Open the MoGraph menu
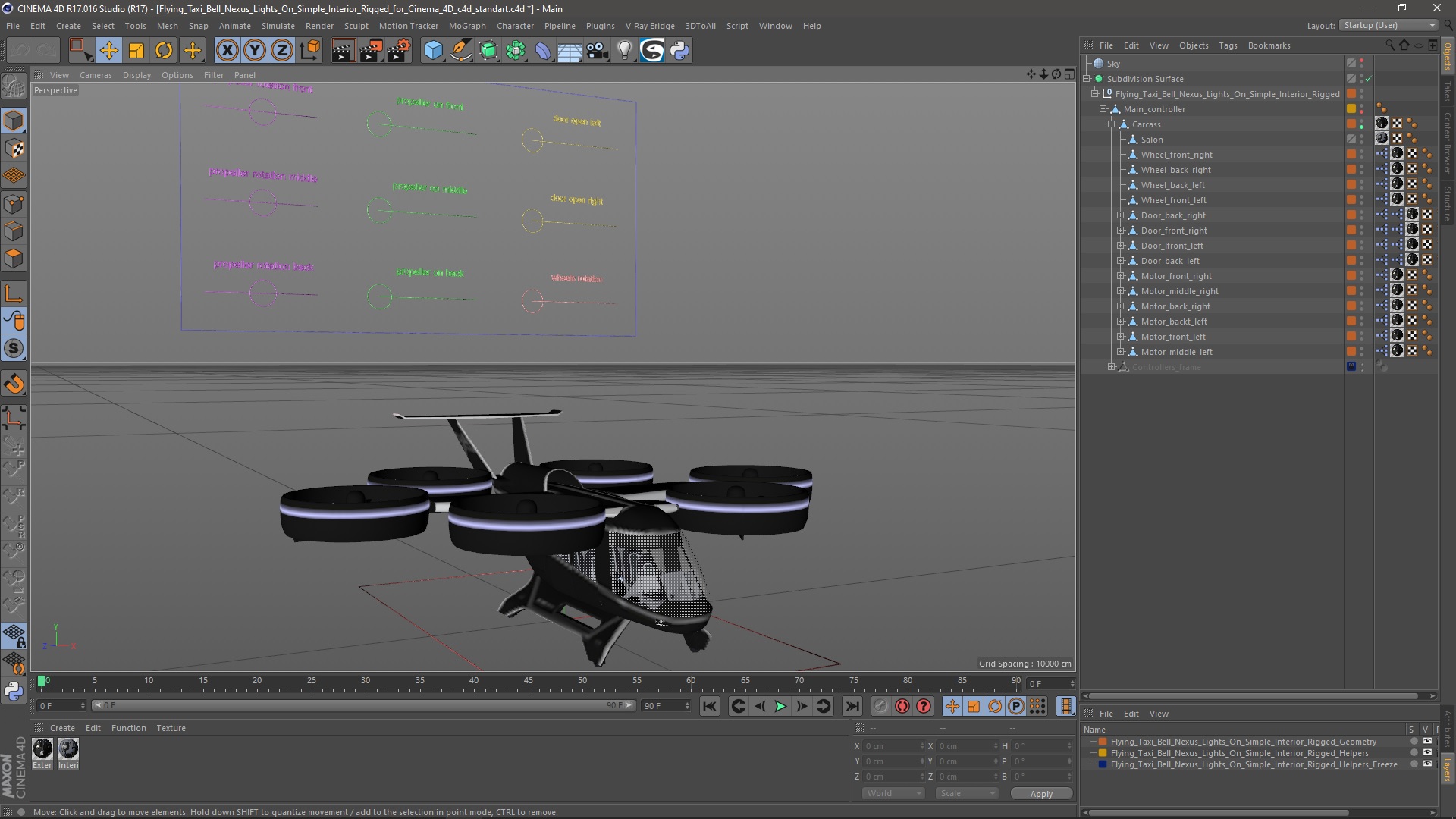1456x819 pixels. (467, 26)
